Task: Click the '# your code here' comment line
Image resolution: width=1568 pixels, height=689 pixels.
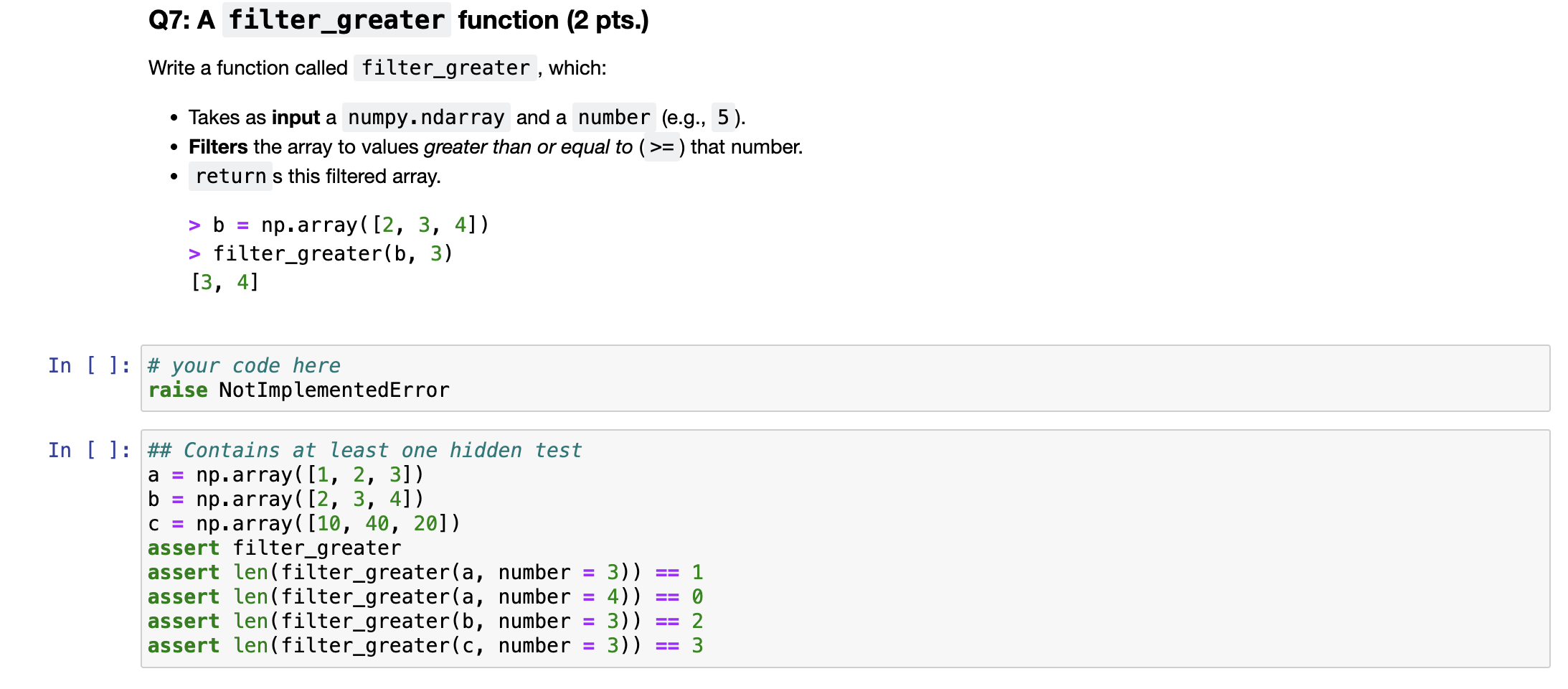Action: (244, 365)
